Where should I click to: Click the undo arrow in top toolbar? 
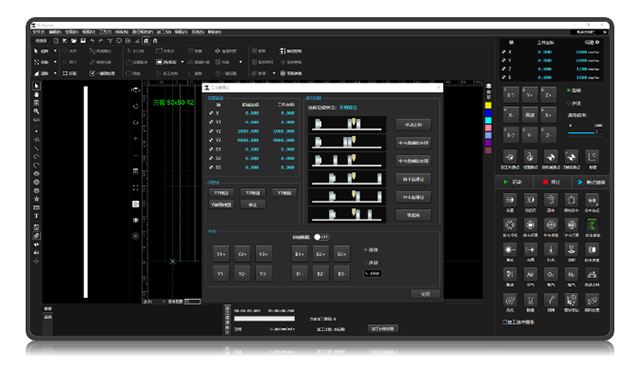[92, 41]
